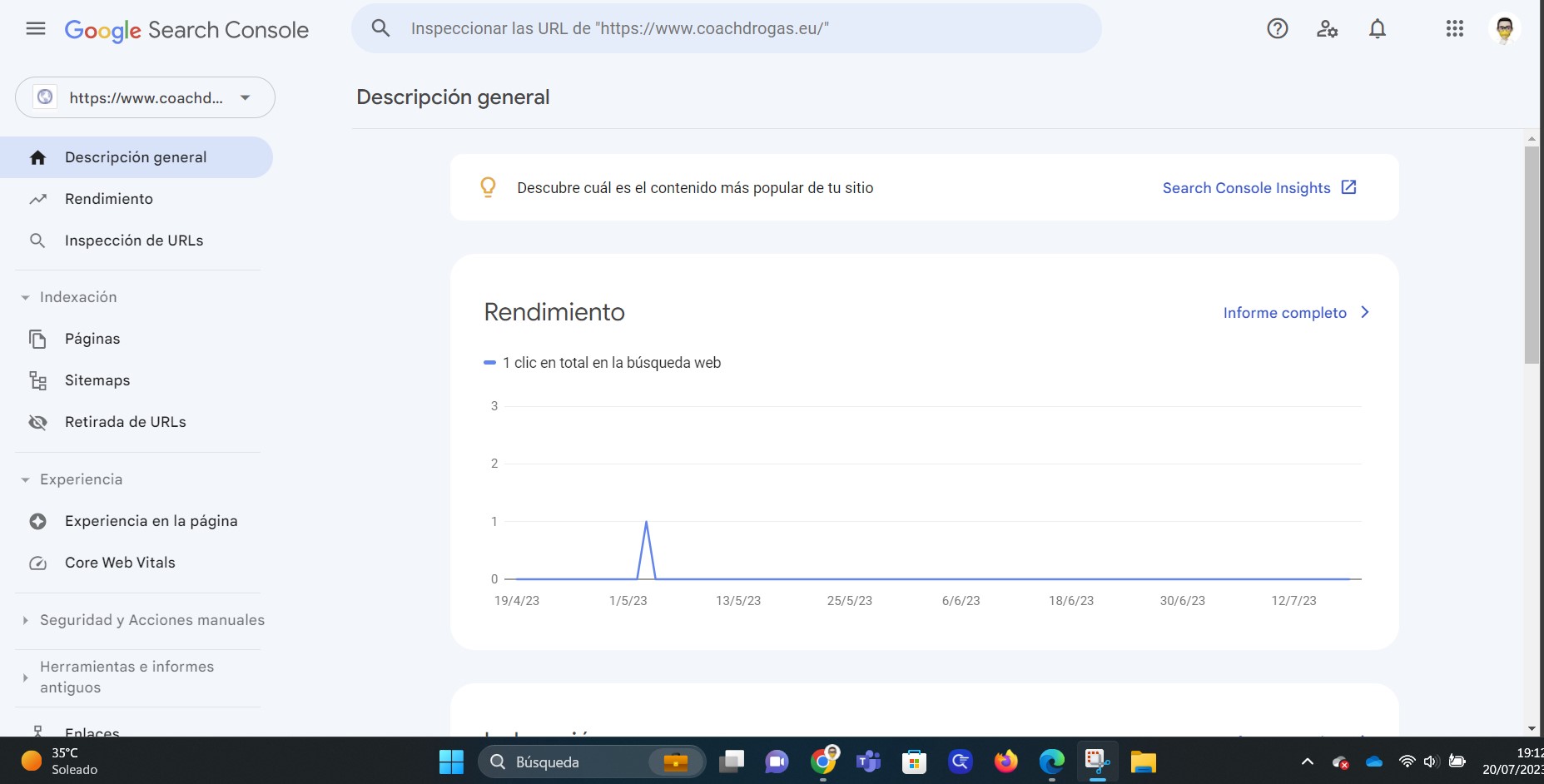Open Informe completo for Rendimiento
This screenshot has height=784, width=1544.
(x=1284, y=313)
